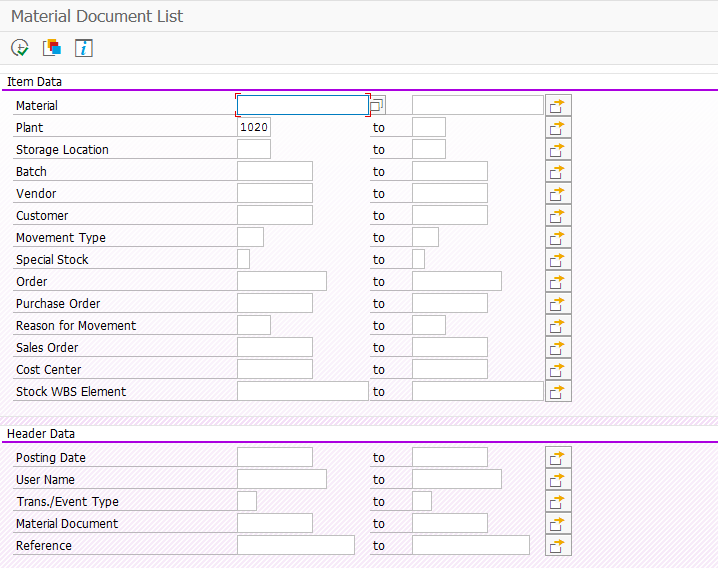
Task: Open multiple selection for Material Document
Action: coord(558,524)
